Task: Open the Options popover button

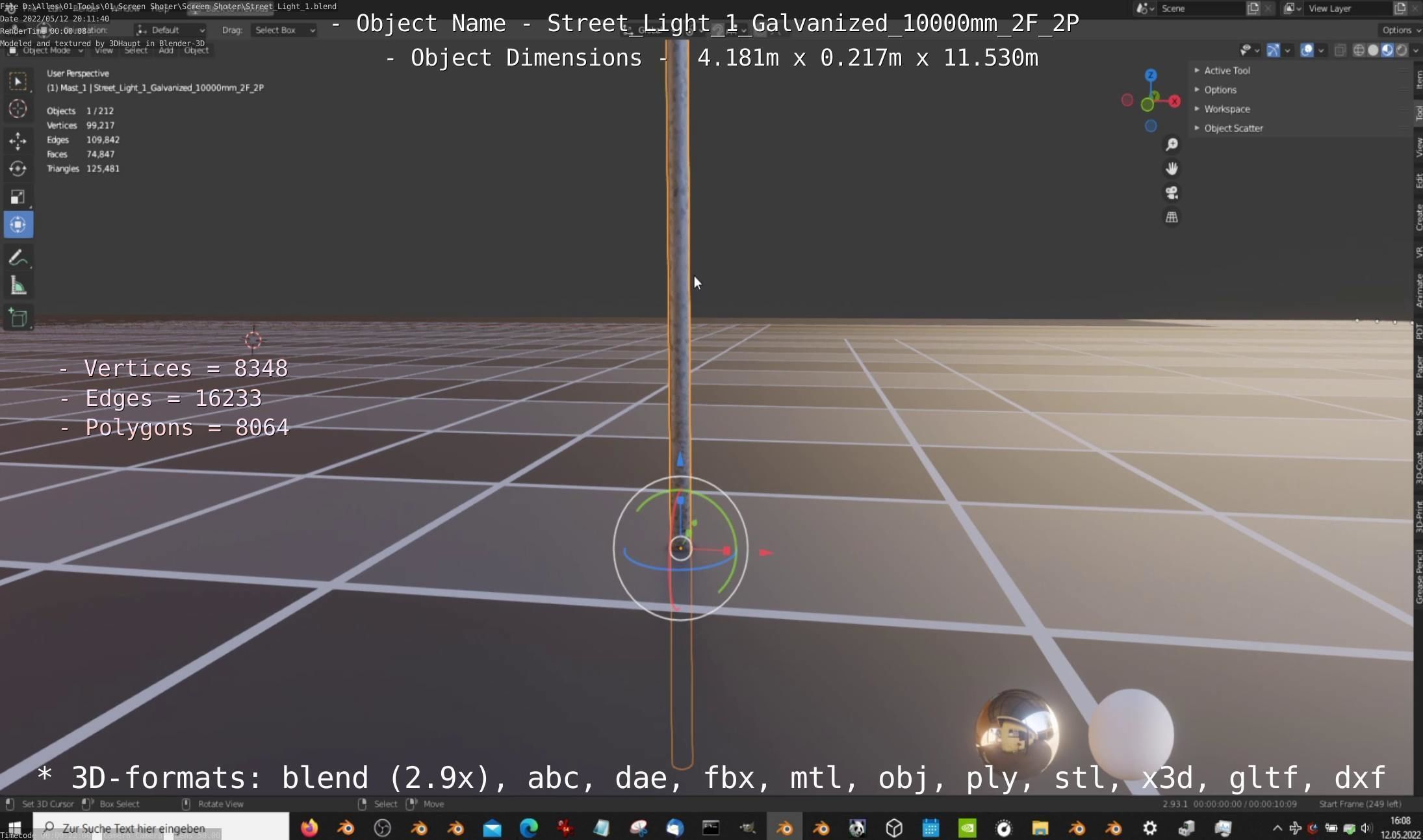Action: (1400, 31)
